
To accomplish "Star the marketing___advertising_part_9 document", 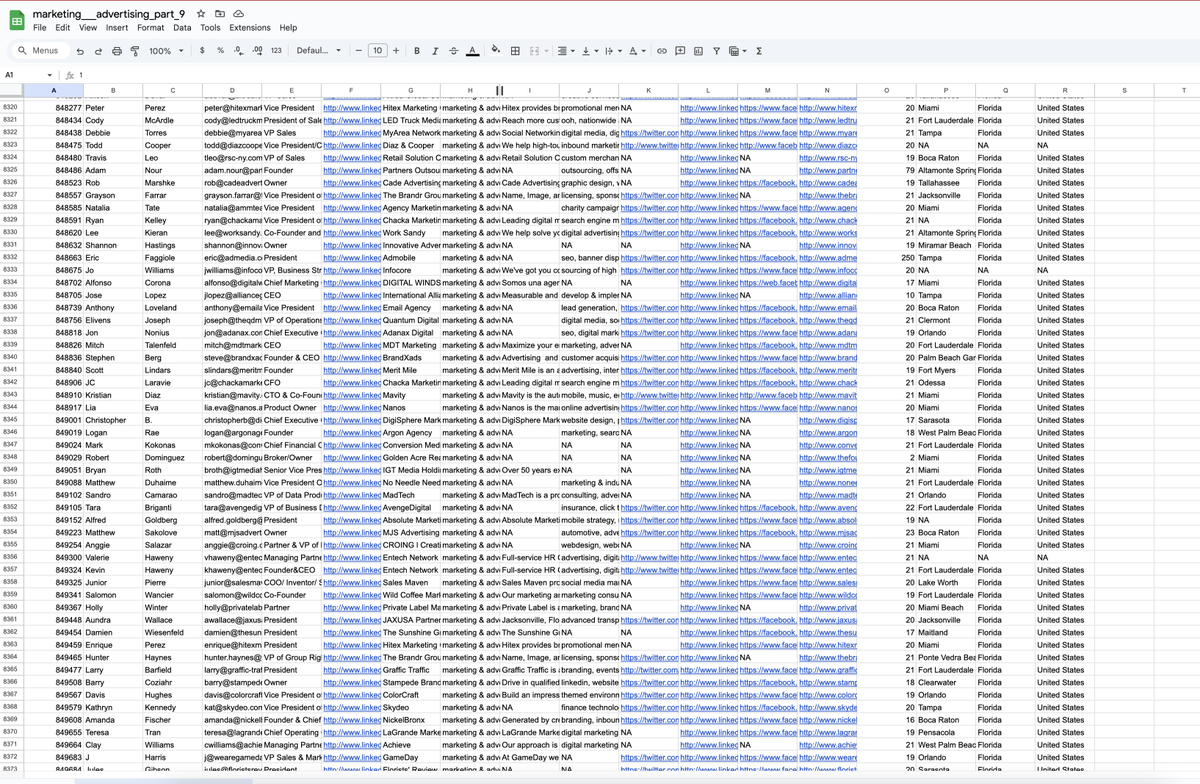I will pyautogui.click(x=202, y=14).
